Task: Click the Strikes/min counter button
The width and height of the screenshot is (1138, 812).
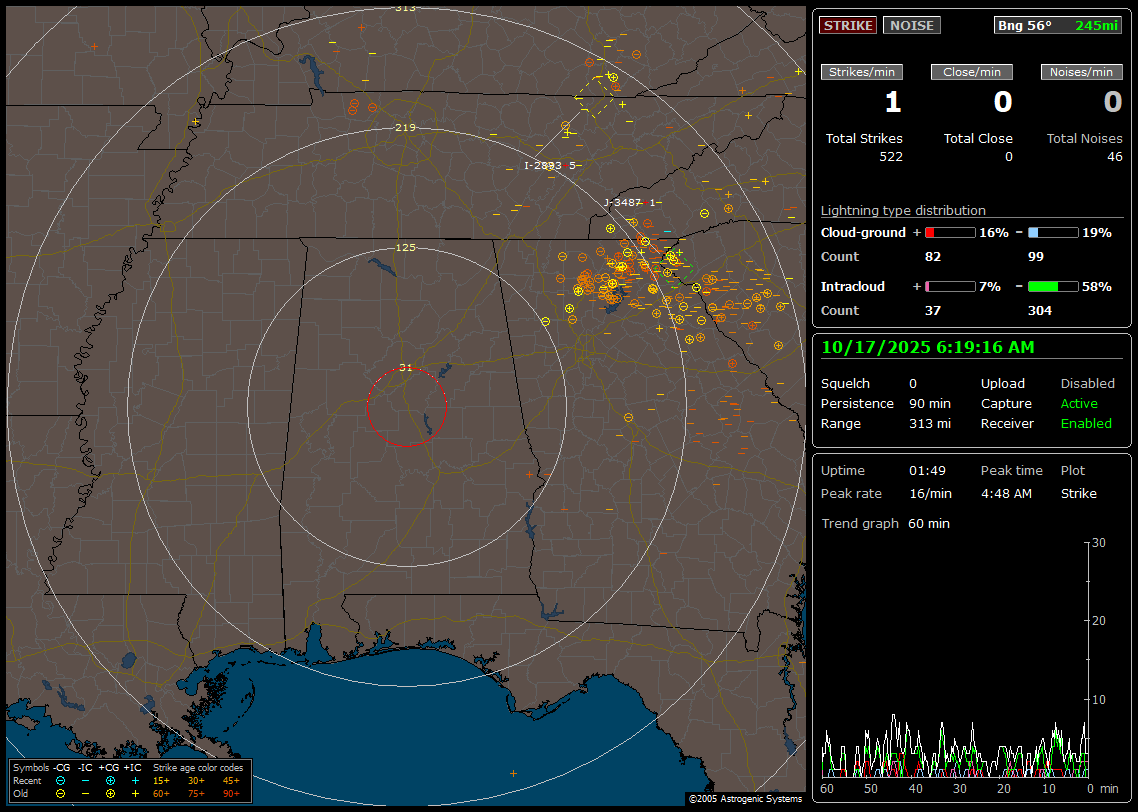Action: point(862,72)
